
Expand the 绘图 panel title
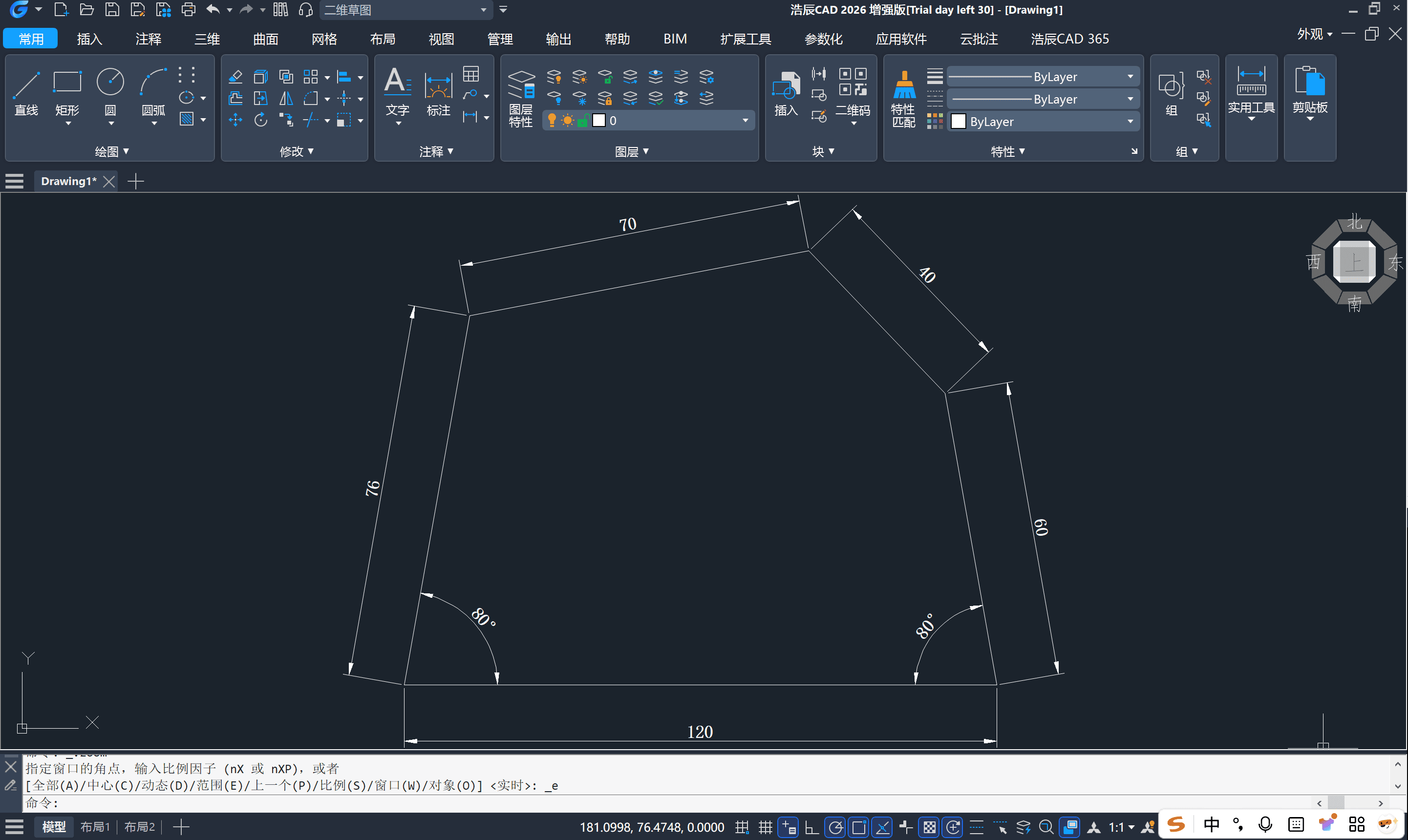111,151
